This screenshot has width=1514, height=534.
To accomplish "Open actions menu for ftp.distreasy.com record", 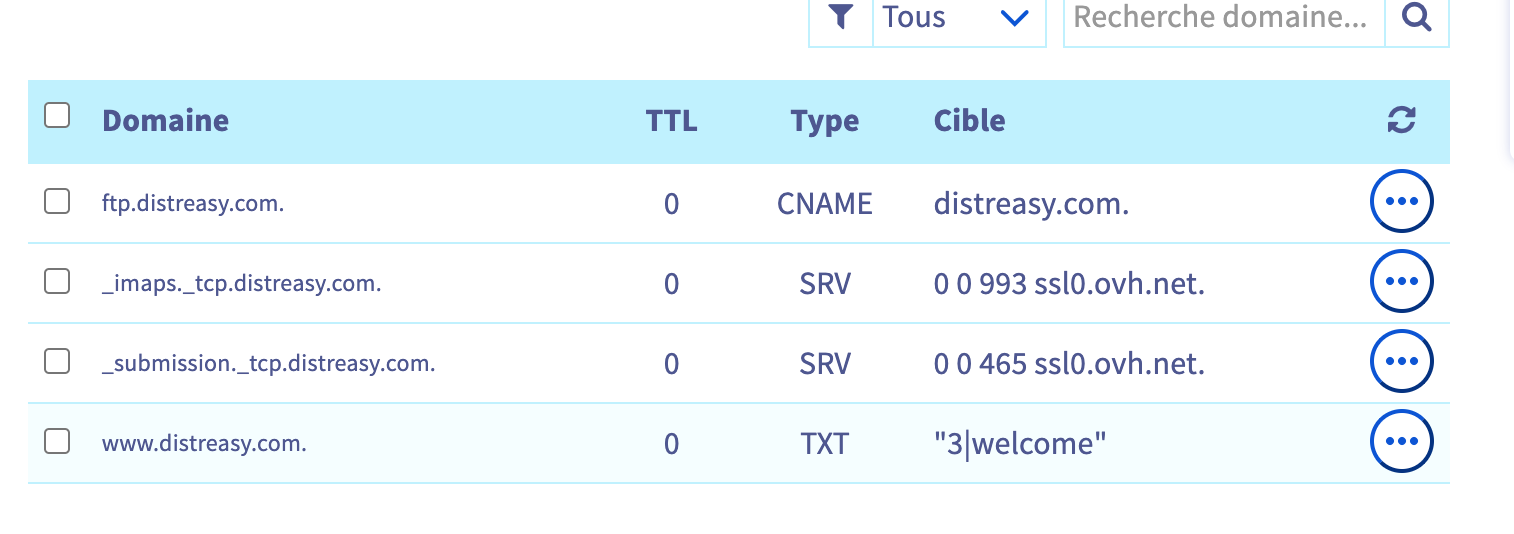I will point(1401,202).
